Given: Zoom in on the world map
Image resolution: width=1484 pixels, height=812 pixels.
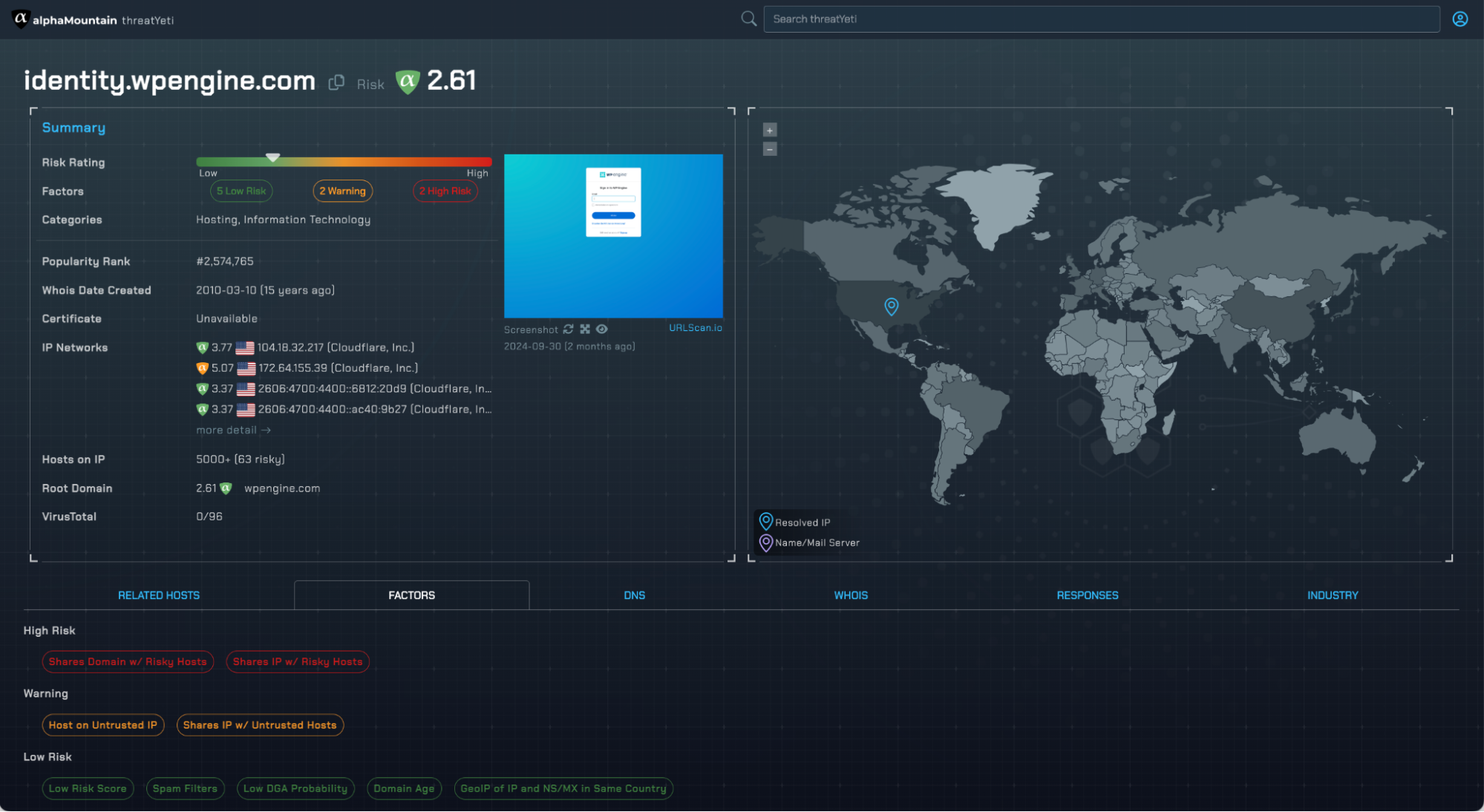Looking at the screenshot, I should point(770,130).
